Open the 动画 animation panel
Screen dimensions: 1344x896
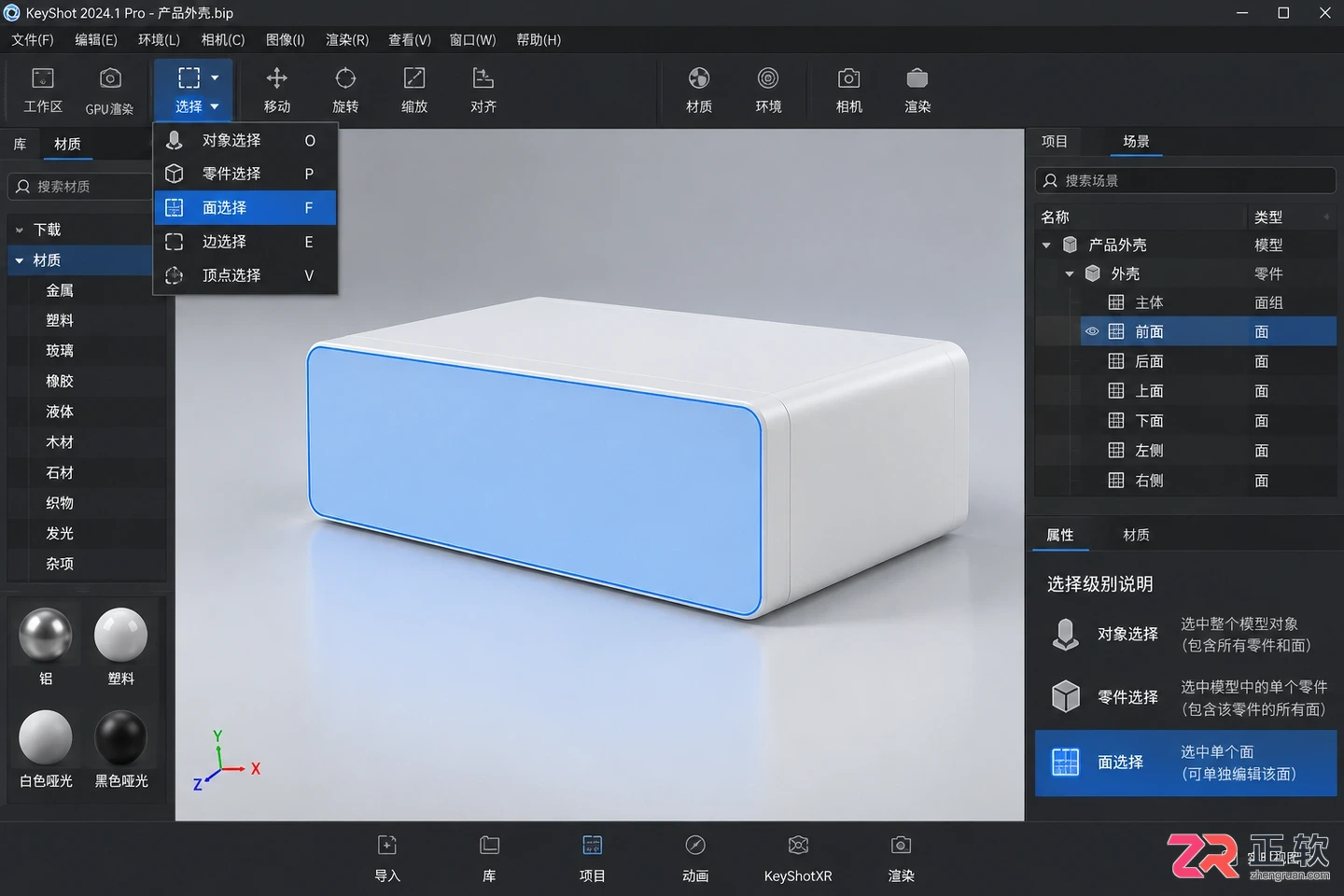[x=695, y=859]
